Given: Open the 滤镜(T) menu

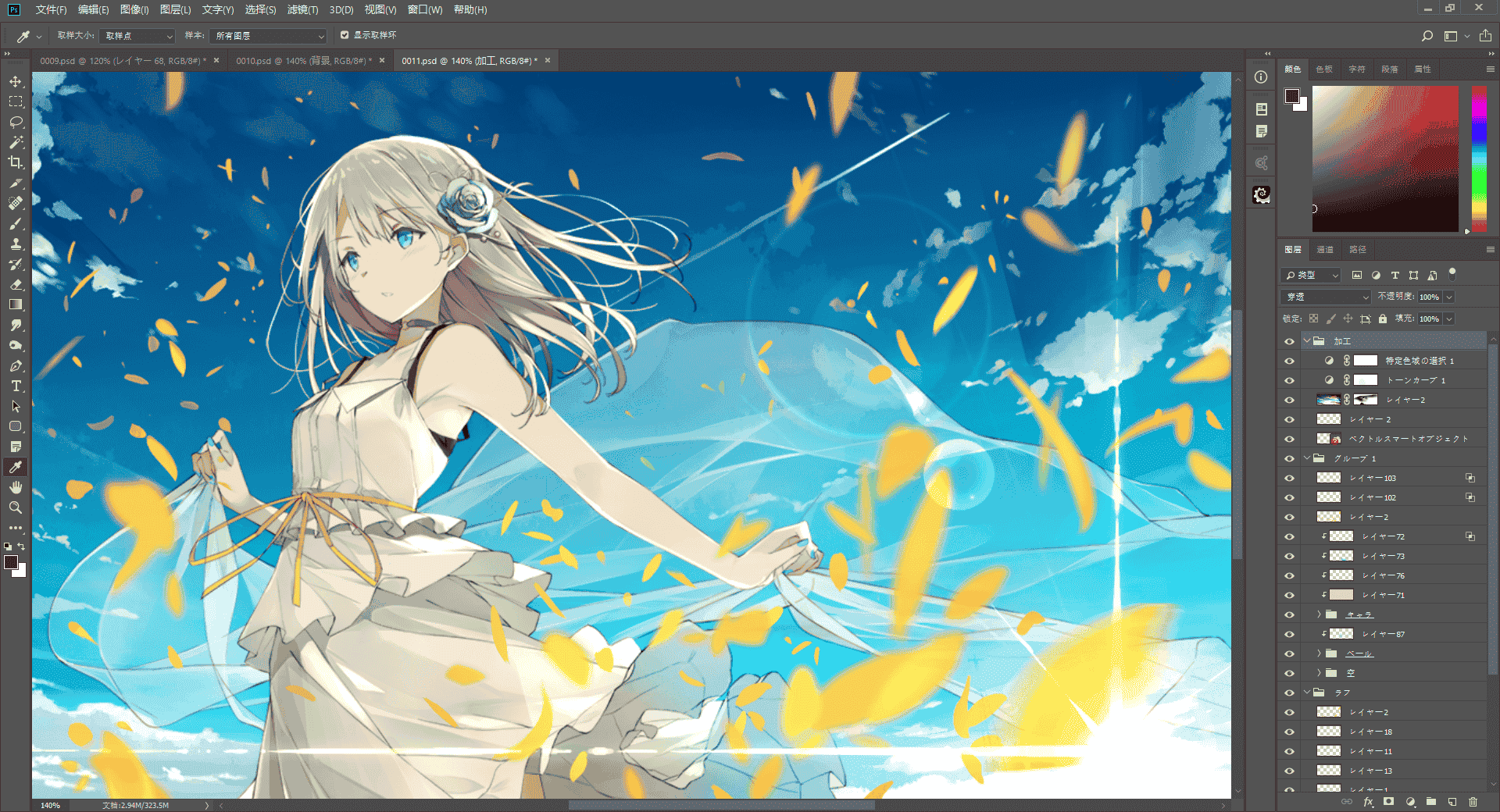Looking at the screenshot, I should click(x=302, y=9).
